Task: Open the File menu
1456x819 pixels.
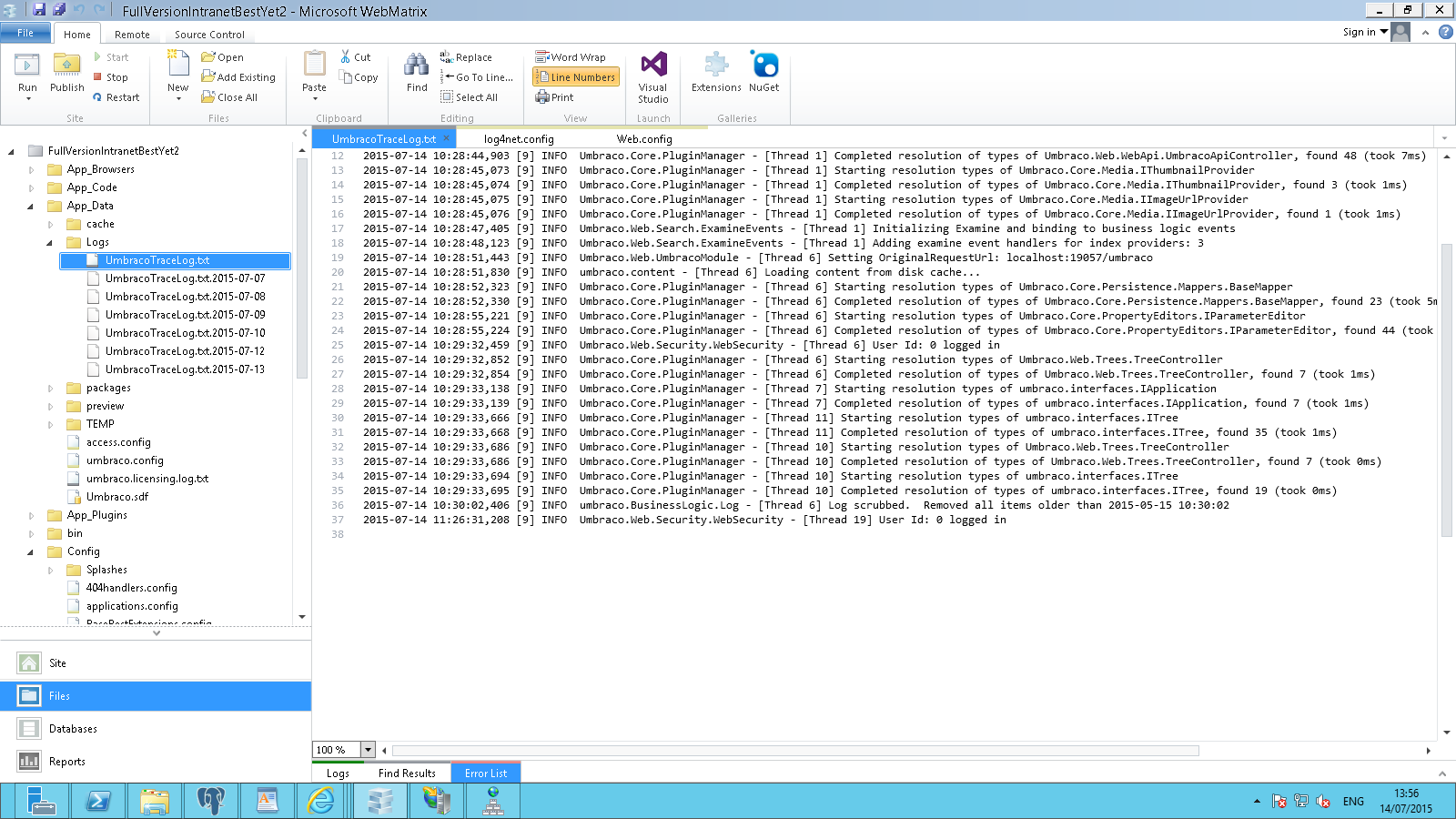Action: [x=25, y=33]
